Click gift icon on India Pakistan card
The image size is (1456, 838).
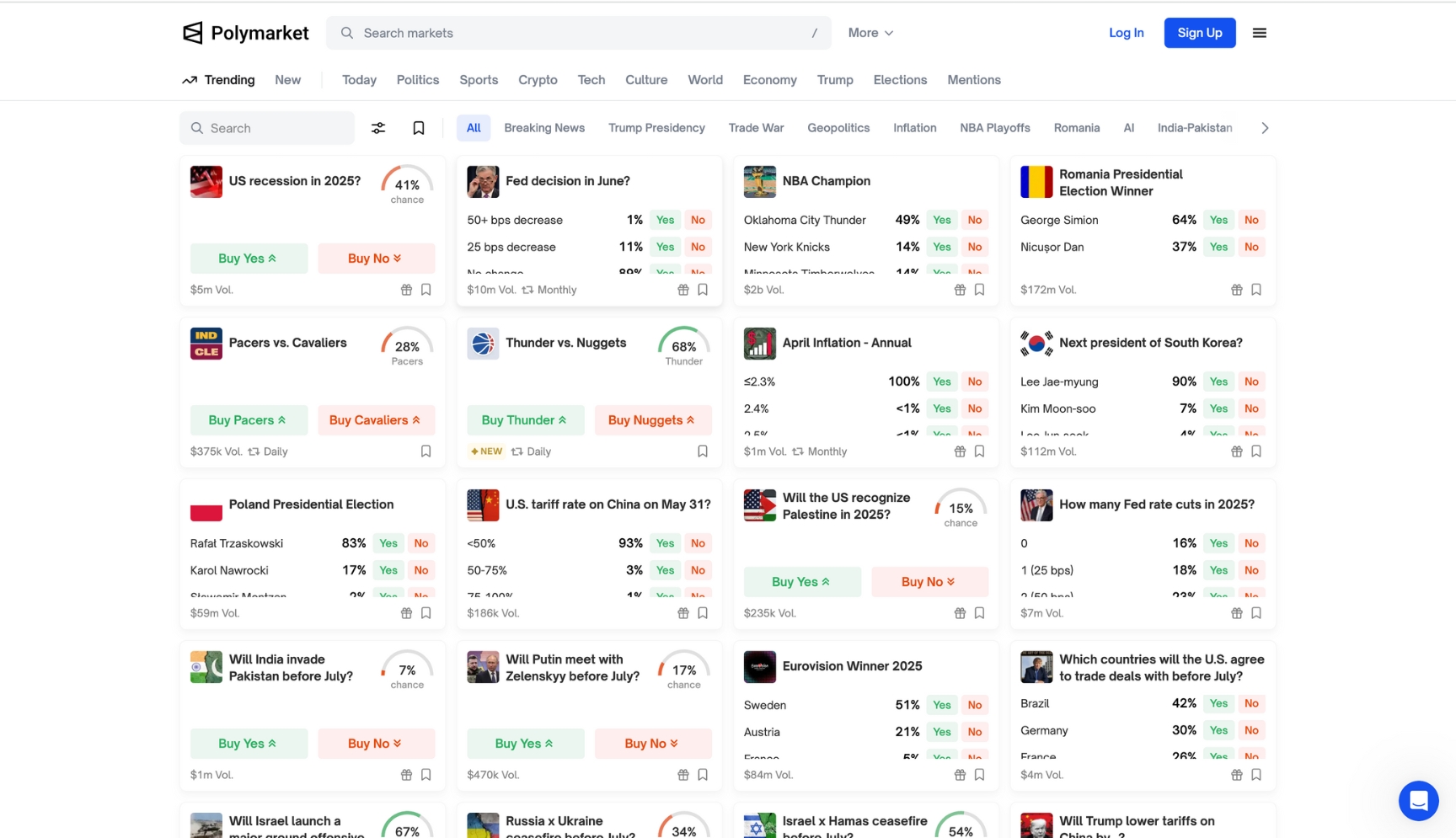coord(406,775)
